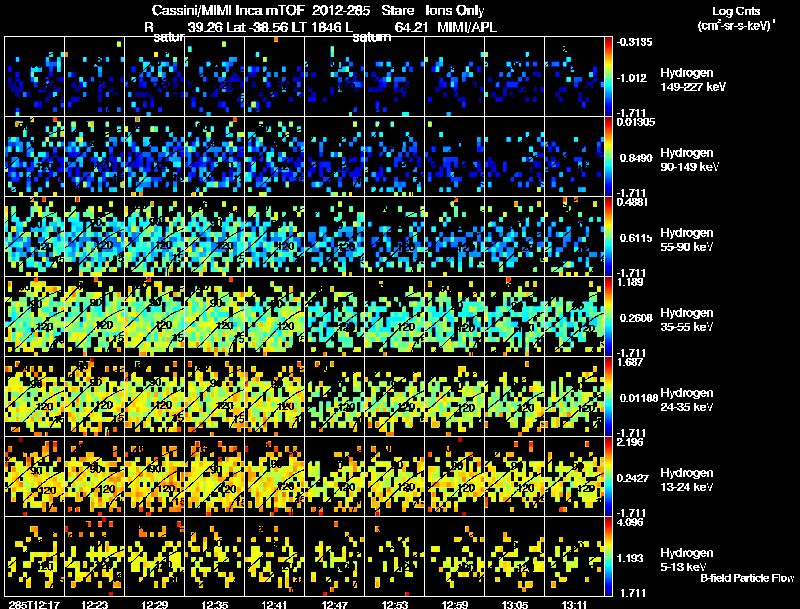The height and width of the screenshot is (609, 800).
Task: Click the color bar beside Hydrogen 5-13 keV
Action: (608, 556)
